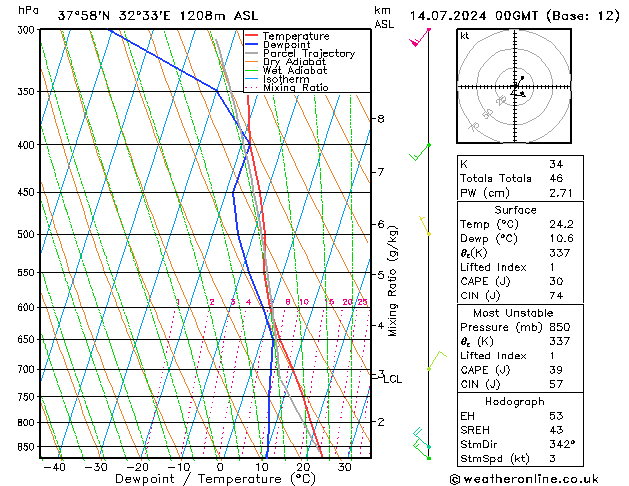Select the Dry Adiabat legend item
This screenshot has height=486, width=629.
click(x=297, y=62)
